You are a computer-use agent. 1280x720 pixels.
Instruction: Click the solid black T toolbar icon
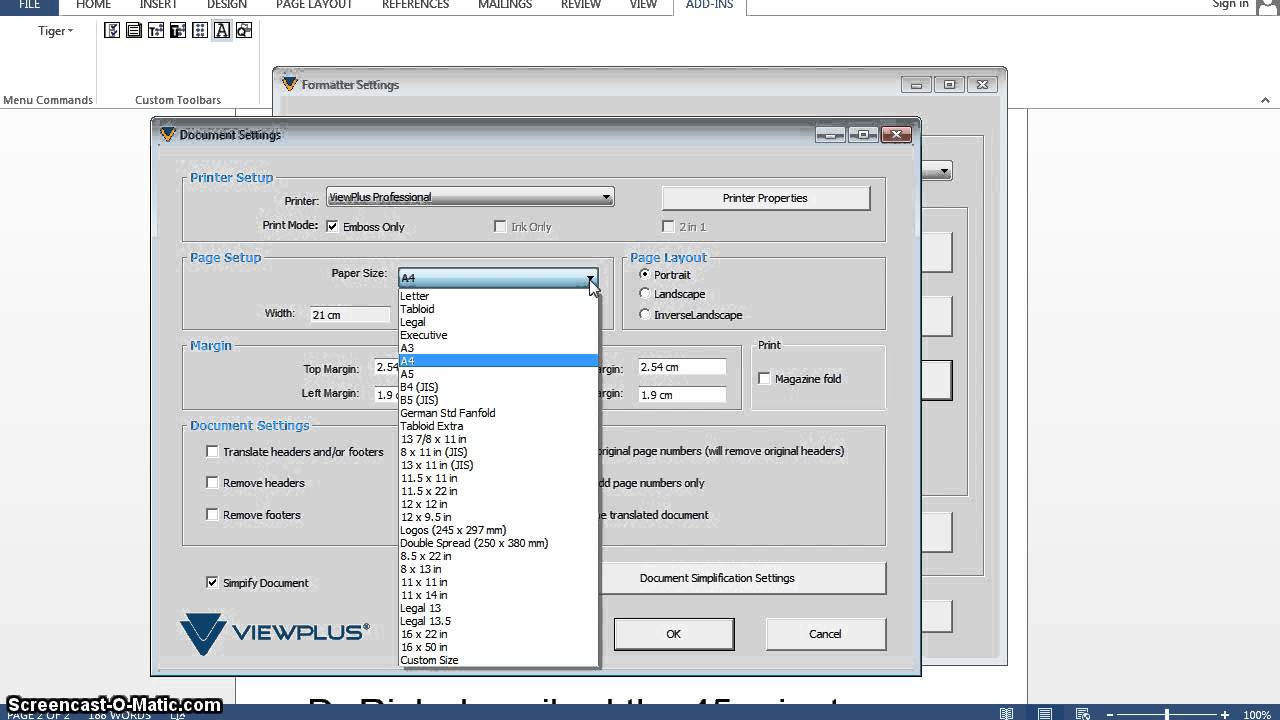tap(178, 31)
